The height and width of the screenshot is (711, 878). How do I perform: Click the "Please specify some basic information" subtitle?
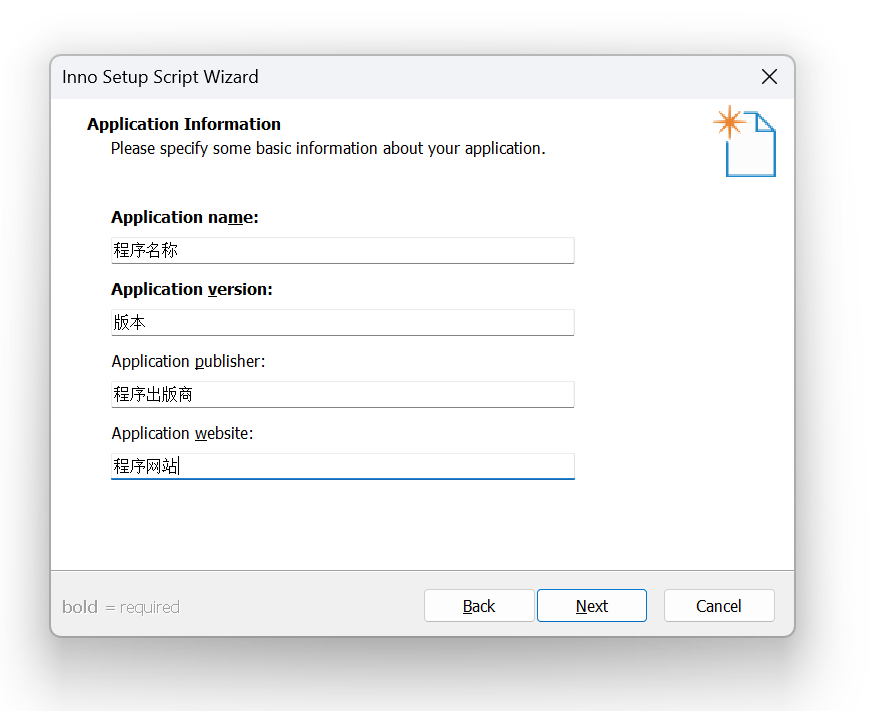tap(328, 148)
